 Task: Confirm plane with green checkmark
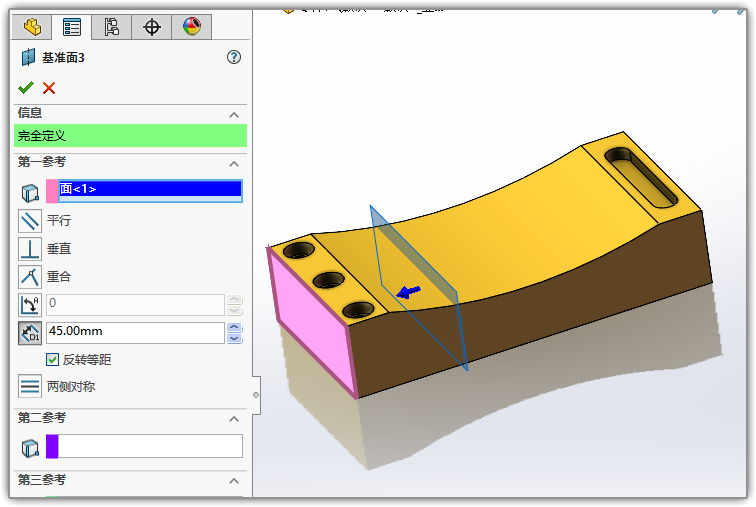[26, 87]
